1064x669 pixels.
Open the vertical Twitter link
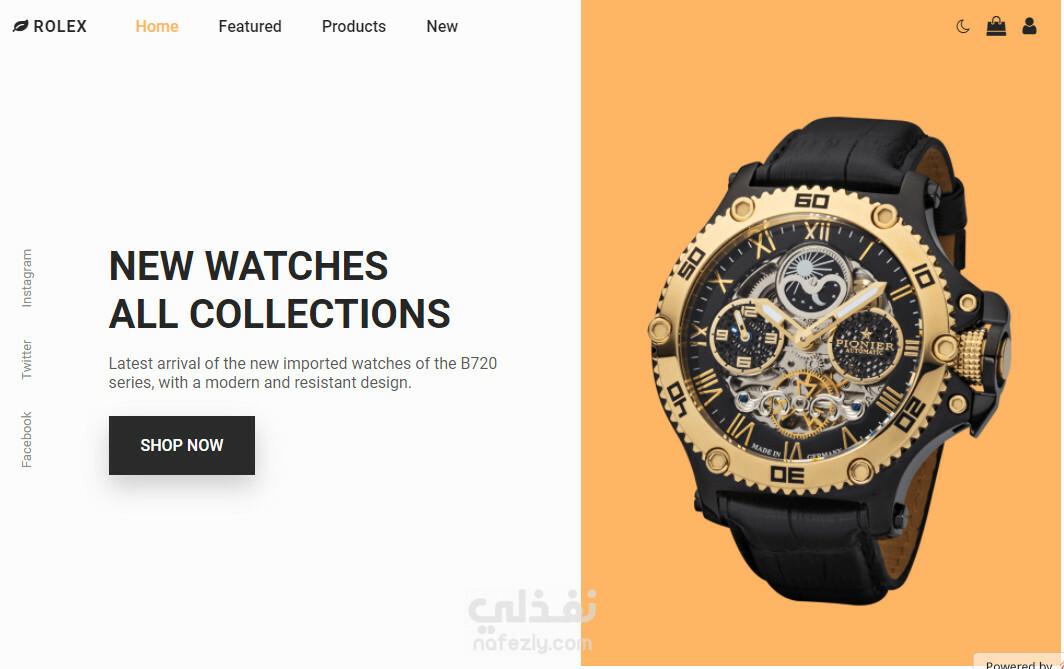point(26,359)
